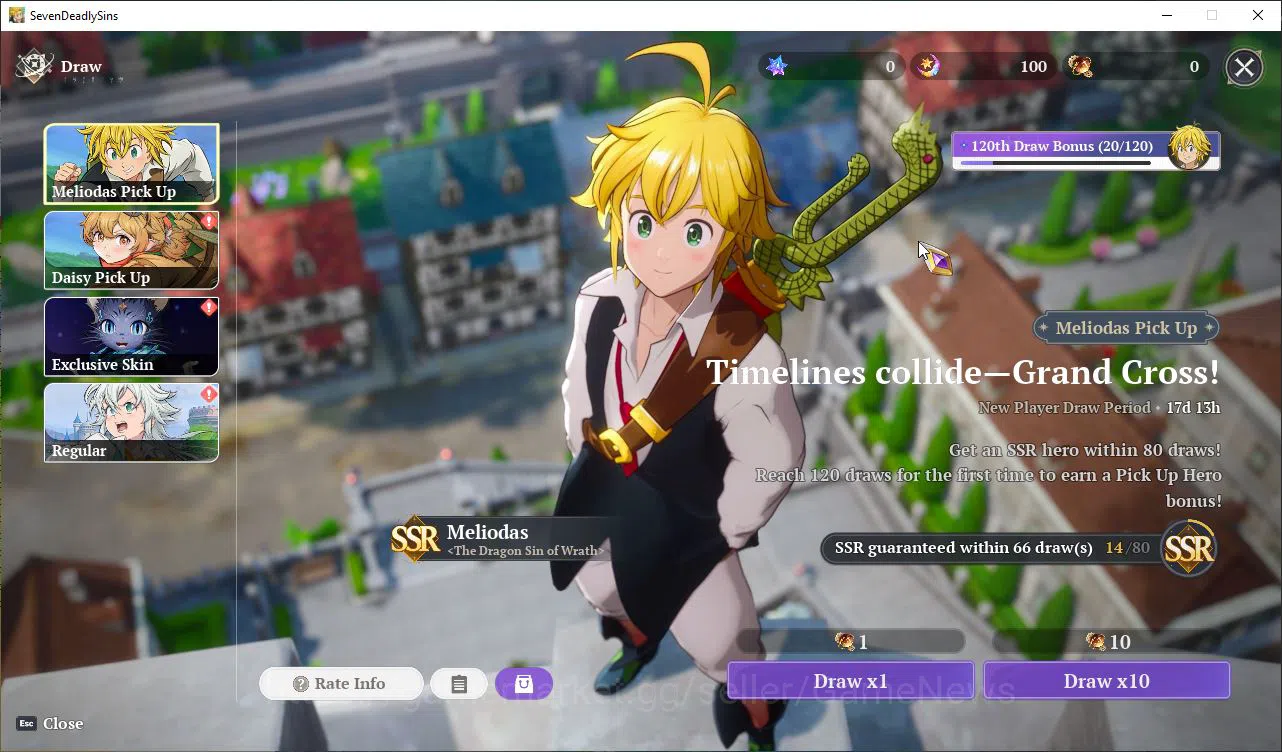Click the red alert badge on Exclusive Skin
The height and width of the screenshot is (752, 1282).
pyautogui.click(x=208, y=307)
